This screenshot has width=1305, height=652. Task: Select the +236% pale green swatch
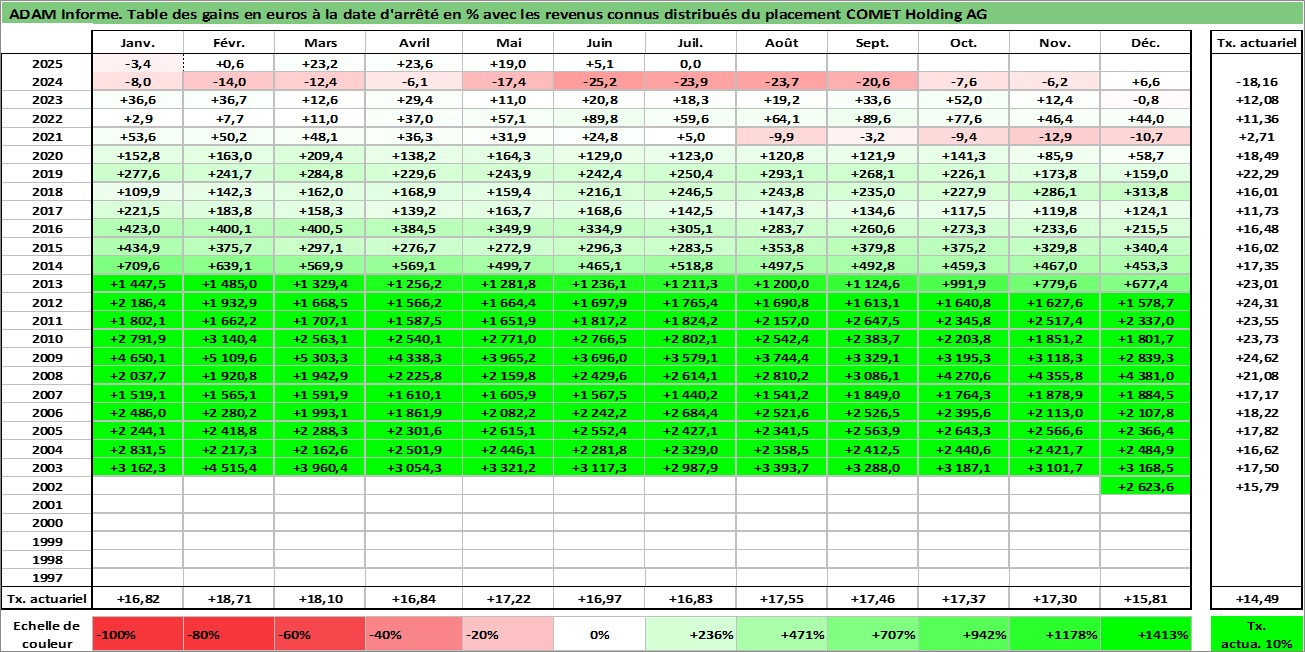click(690, 634)
